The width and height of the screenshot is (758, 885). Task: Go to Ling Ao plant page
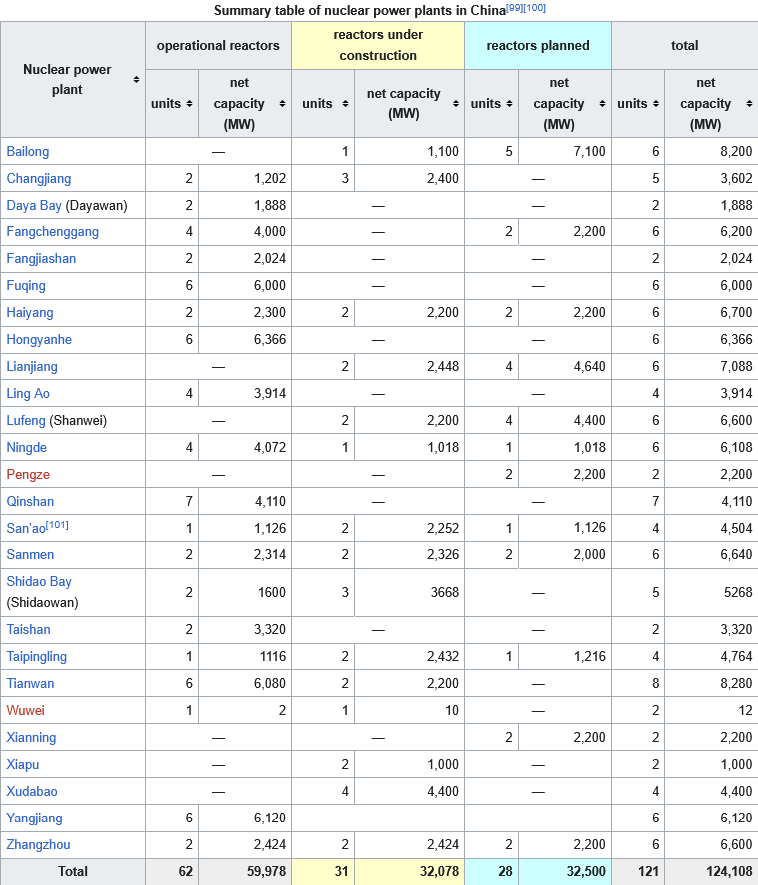coord(28,393)
